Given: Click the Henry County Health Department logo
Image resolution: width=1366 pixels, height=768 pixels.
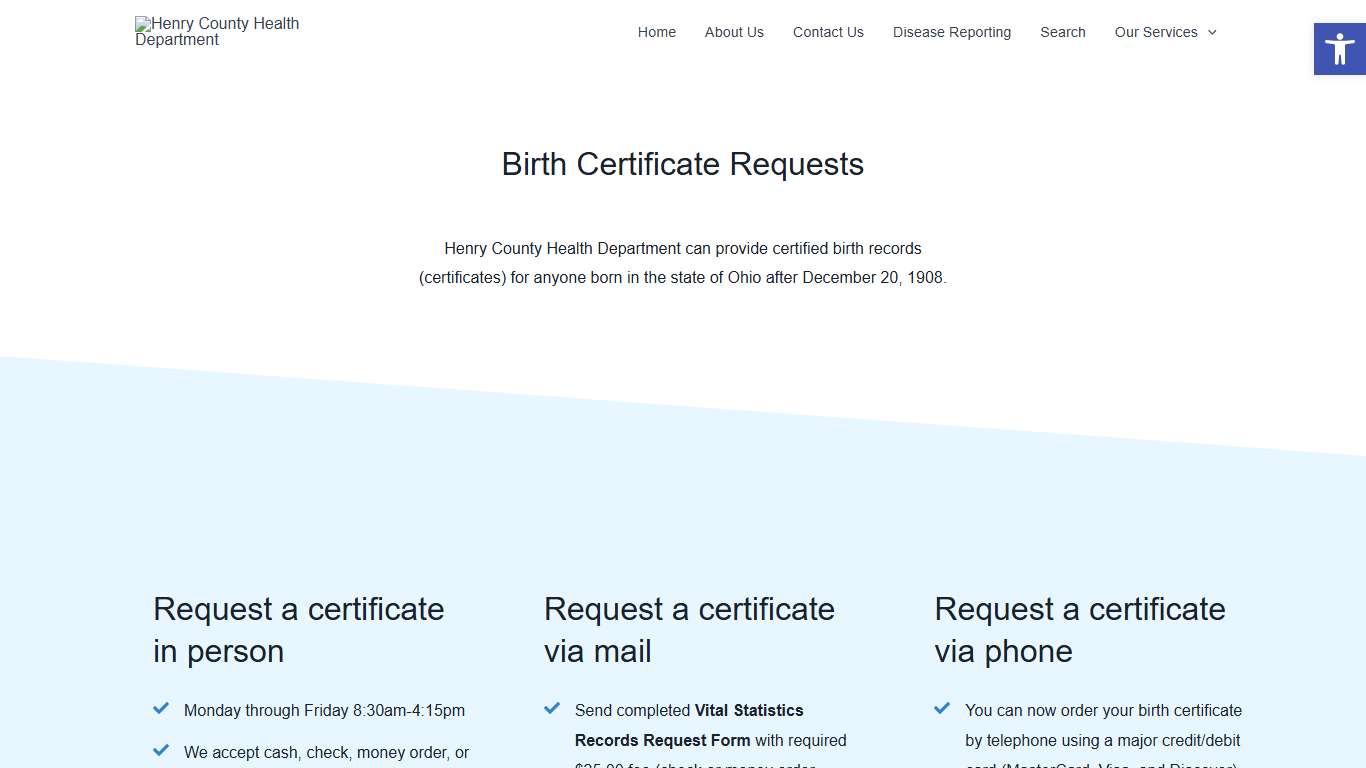Looking at the screenshot, I should 217,31.
